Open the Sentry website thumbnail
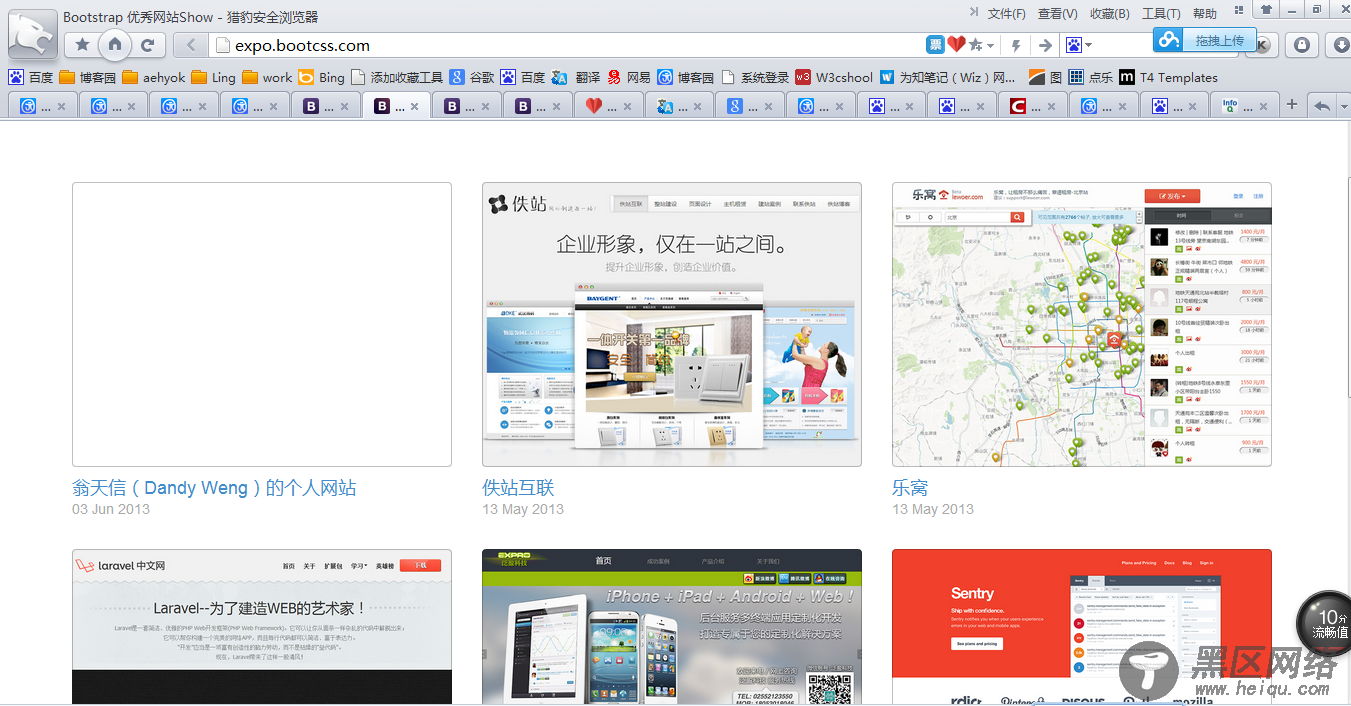This screenshot has height=706, width=1351. [1082, 627]
